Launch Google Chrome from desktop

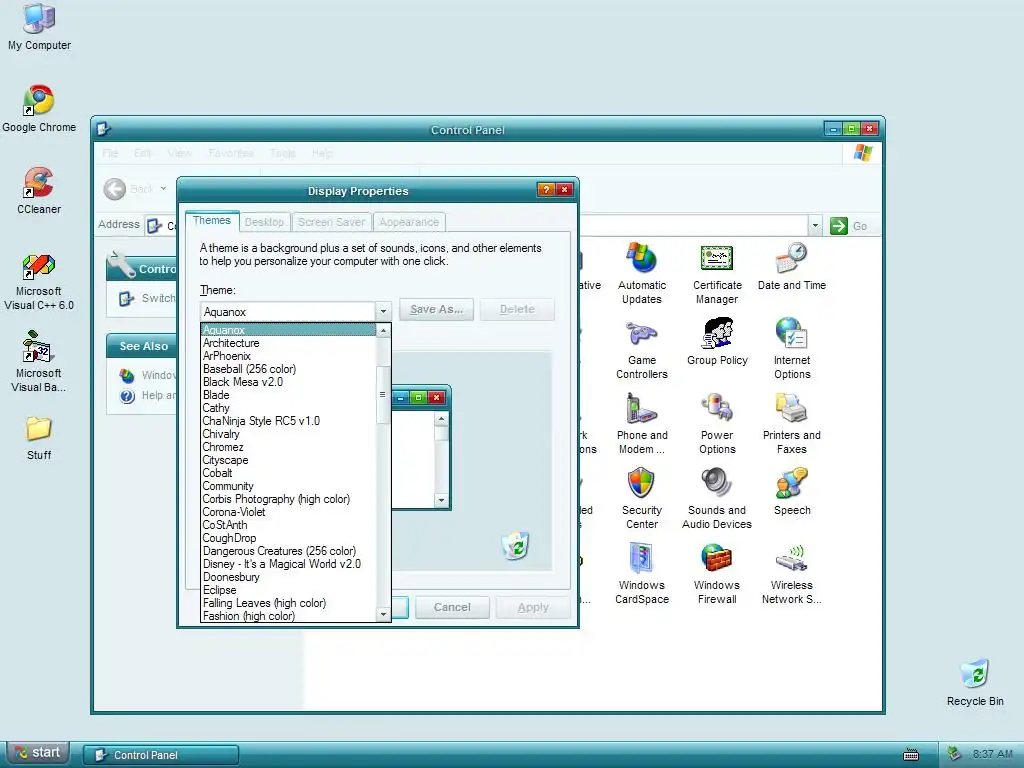[x=39, y=109]
